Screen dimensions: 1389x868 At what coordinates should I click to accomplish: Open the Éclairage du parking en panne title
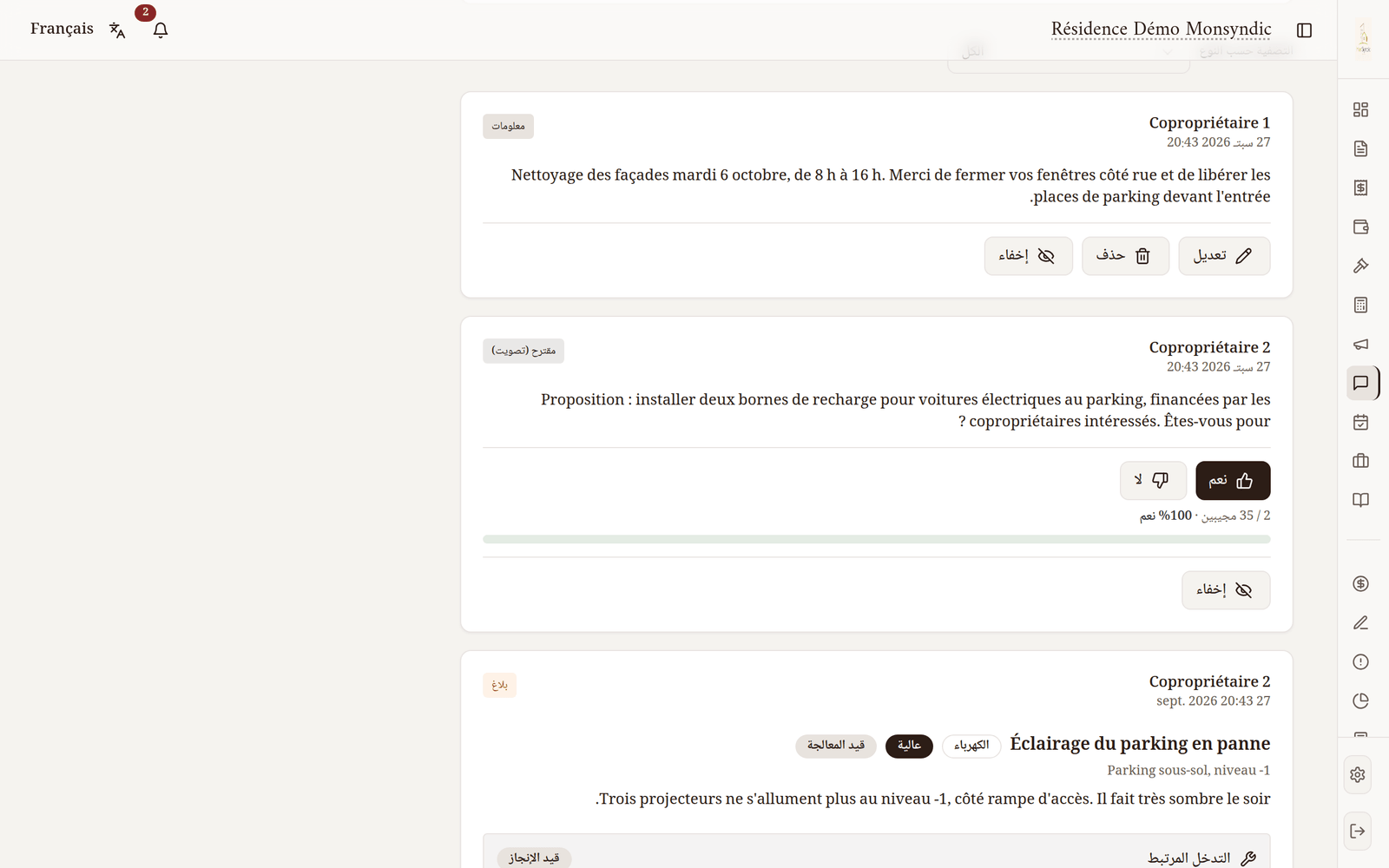click(x=1140, y=744)
